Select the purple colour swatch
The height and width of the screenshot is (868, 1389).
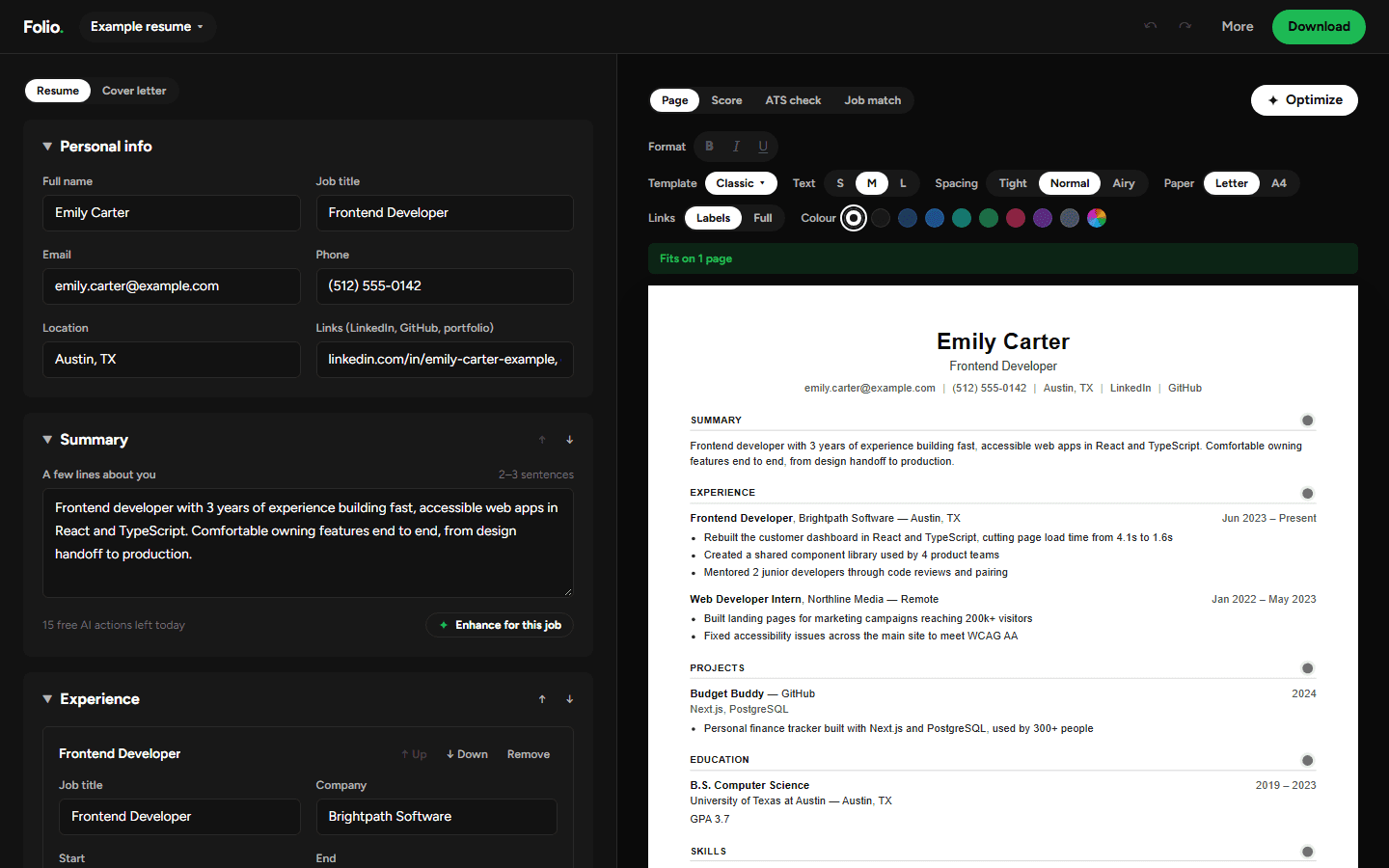pyautogui.click(x=1043, y=218)
